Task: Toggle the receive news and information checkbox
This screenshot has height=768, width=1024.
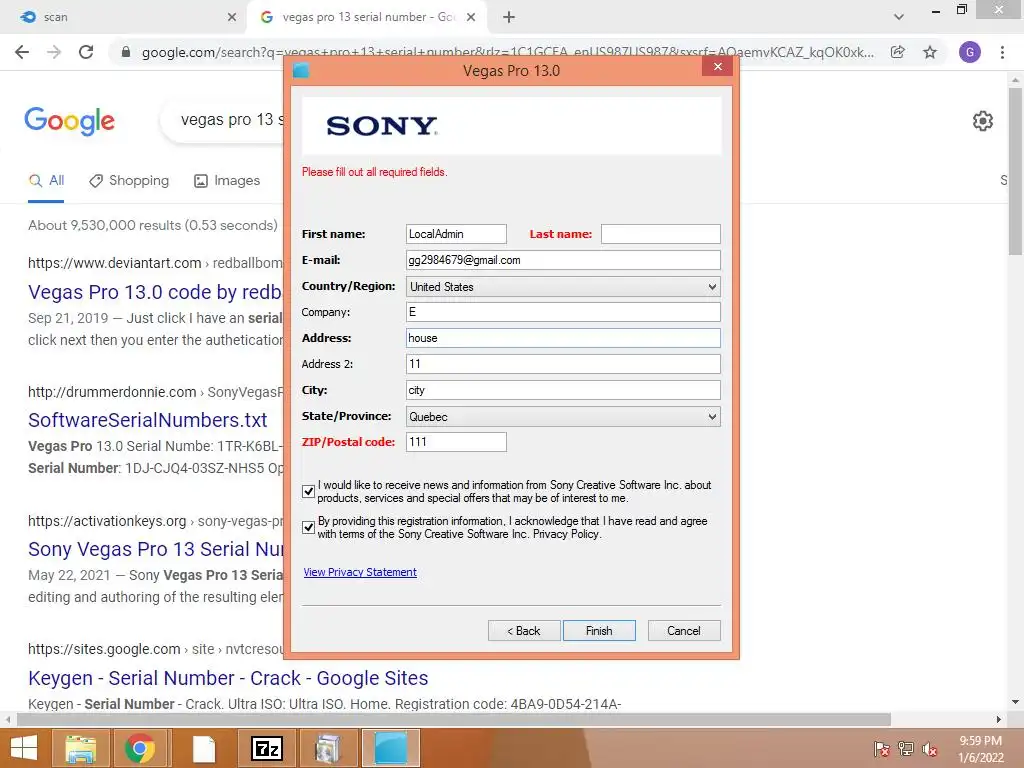Action: 308,492
